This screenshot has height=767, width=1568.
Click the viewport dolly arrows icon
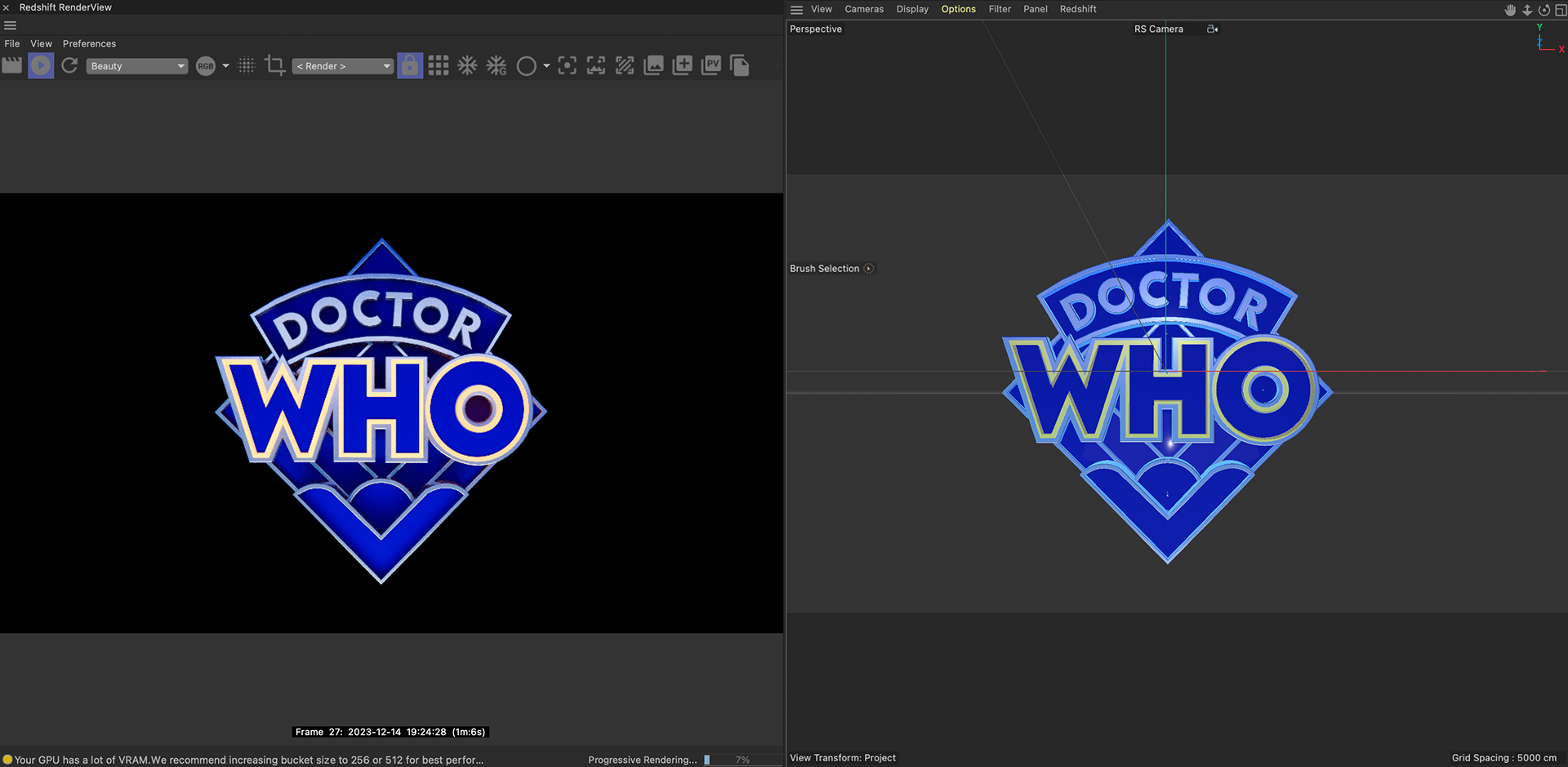pyautogui.click(x=1527, y=10)
